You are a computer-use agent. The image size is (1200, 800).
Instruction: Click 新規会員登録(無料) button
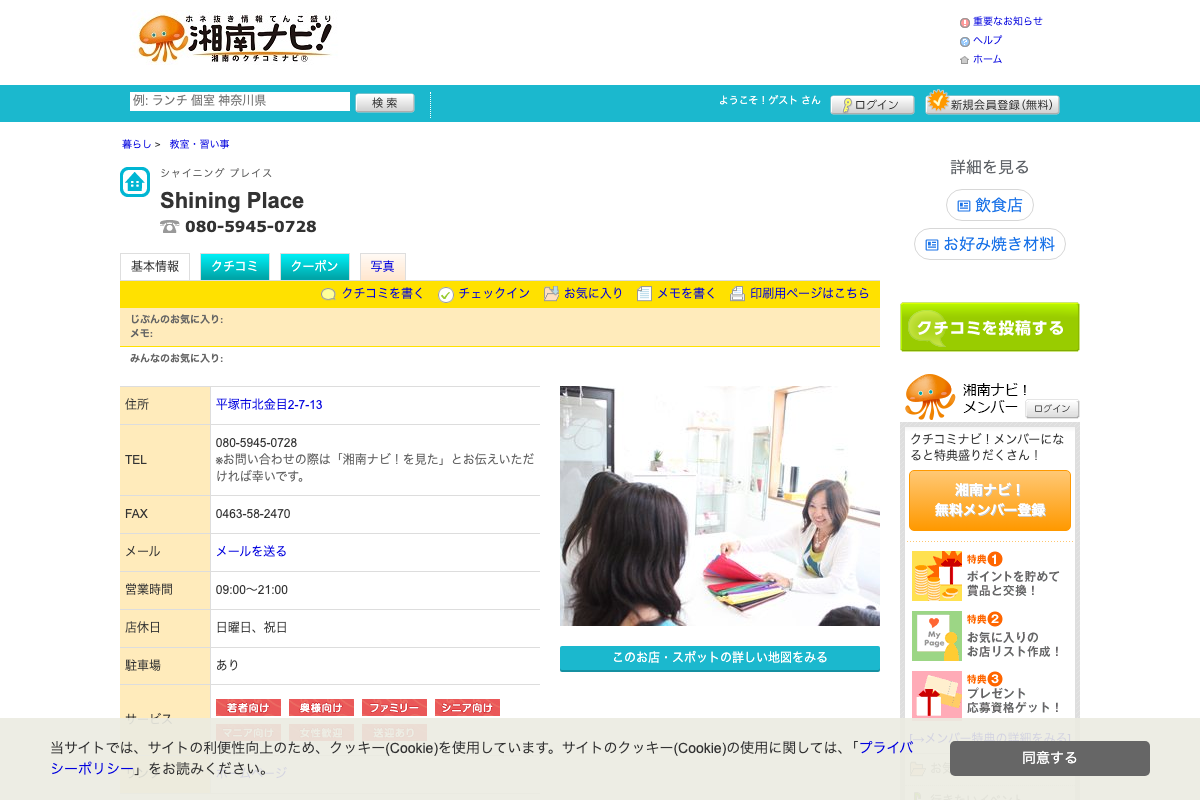(992, 104)
